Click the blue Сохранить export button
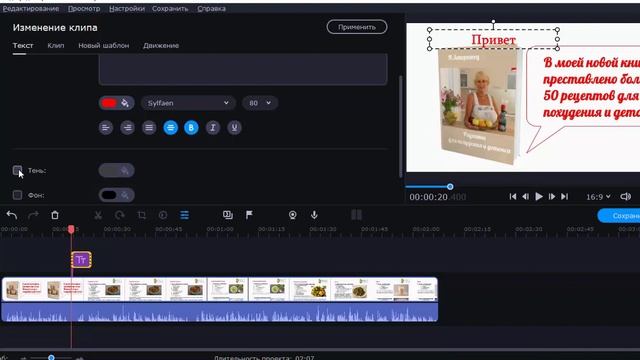Image resolution: width=640 pixels, height=360 pixels. (619, 216)
